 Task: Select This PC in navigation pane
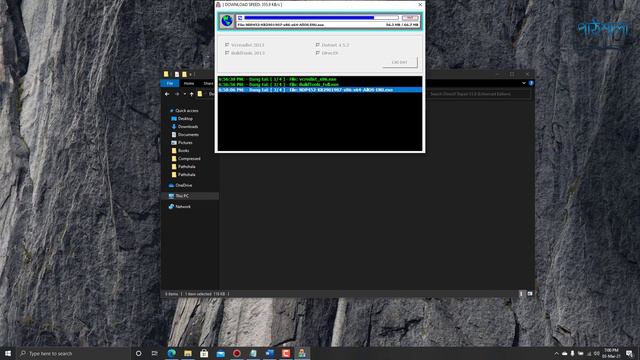(x=190, y=196)
